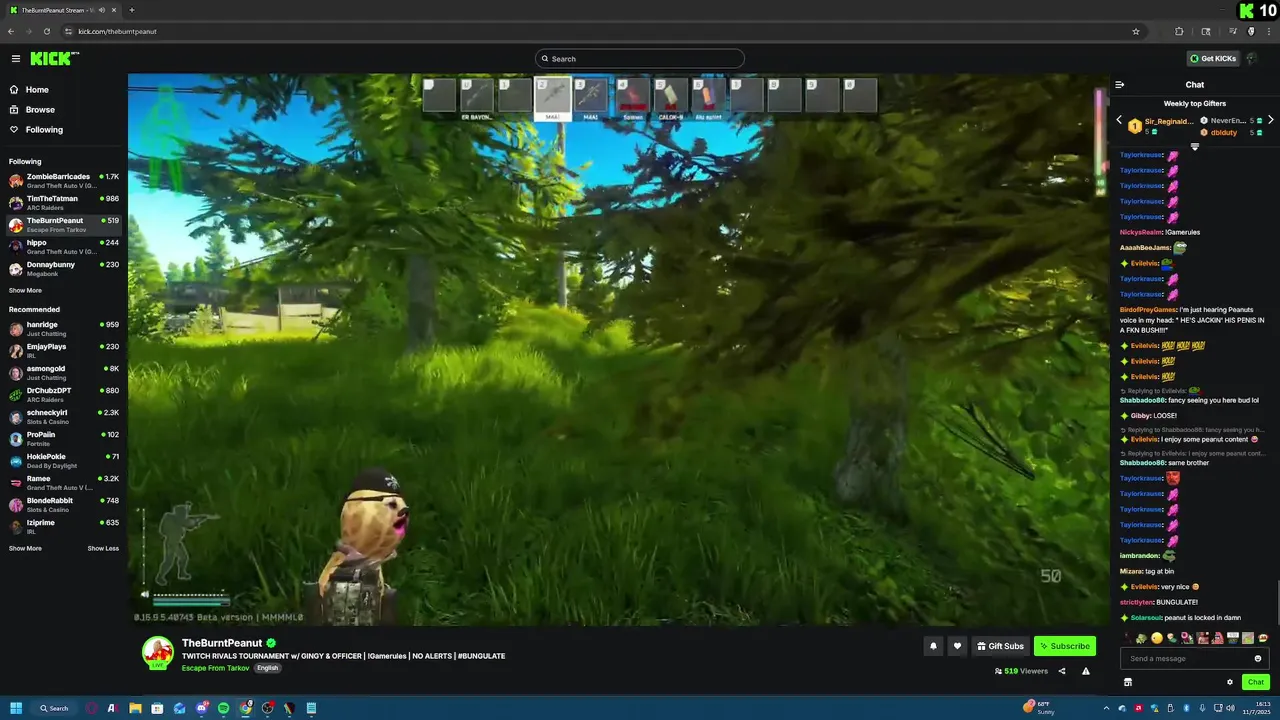Open Chrome three-dot menu
Screen dimensions: 1280x720
coord(1268,31)
